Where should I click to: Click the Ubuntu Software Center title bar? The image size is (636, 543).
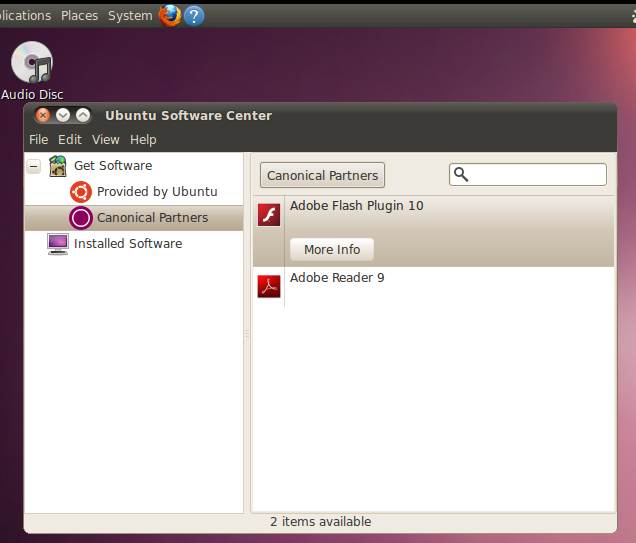320,116
